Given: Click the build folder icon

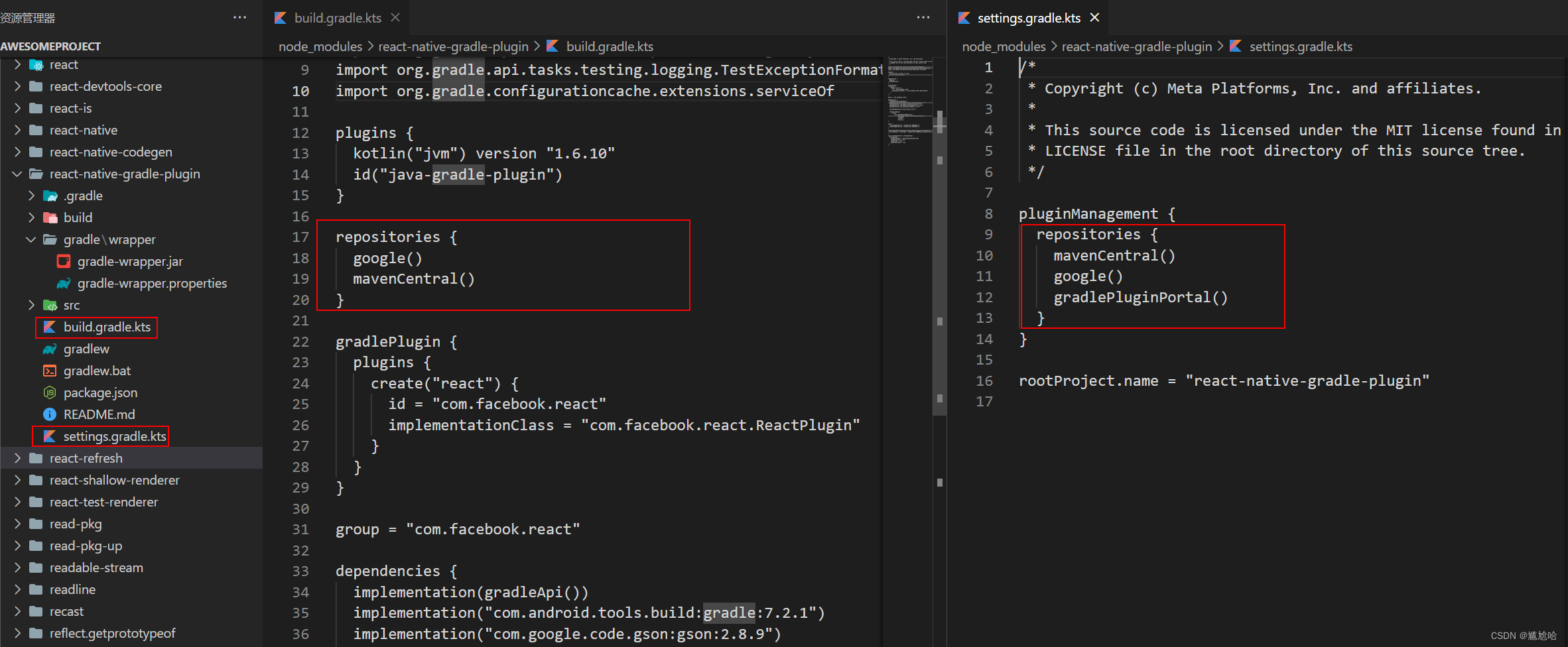Looking at the screenshot, I should pos(49,217).
